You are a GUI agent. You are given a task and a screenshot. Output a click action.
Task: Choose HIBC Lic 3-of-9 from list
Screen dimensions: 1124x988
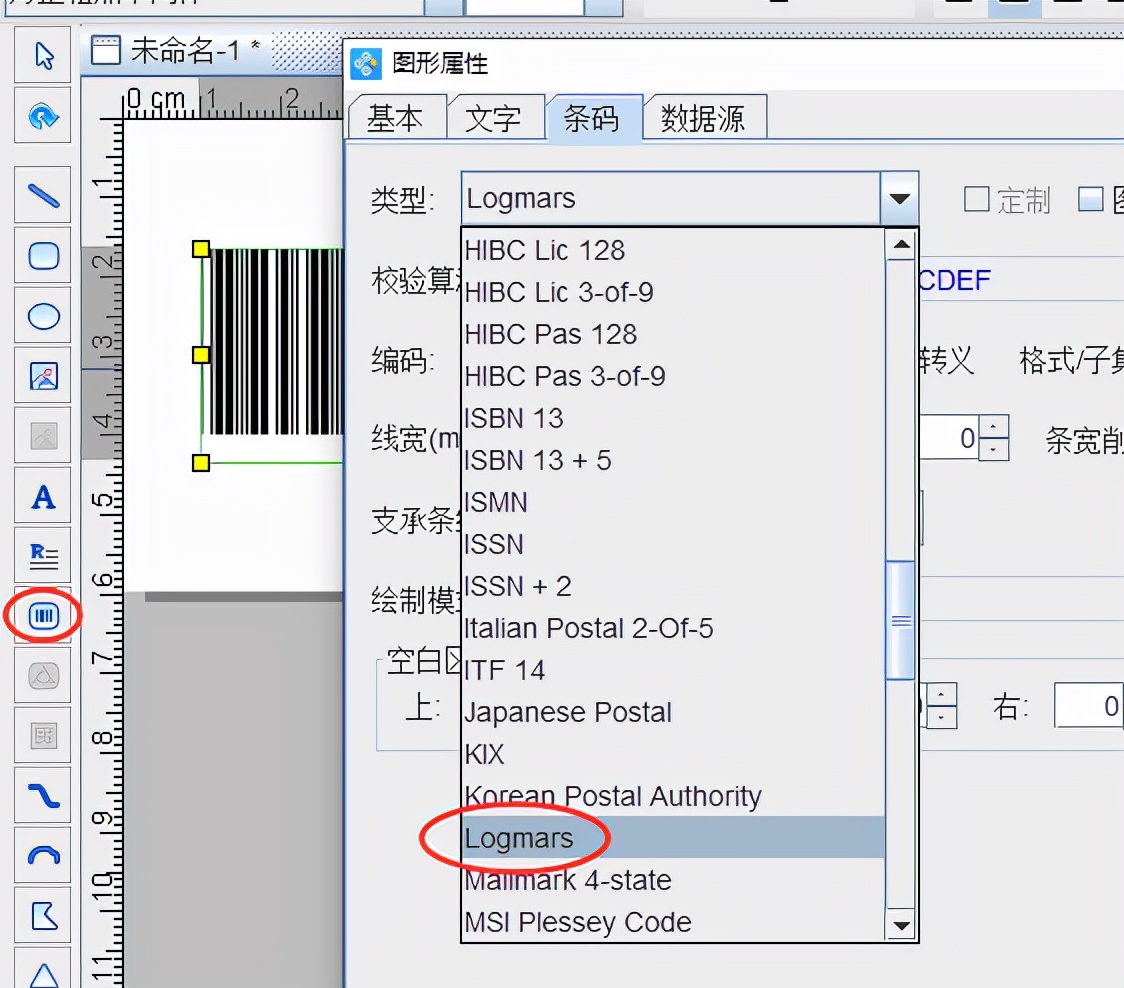pos(672,292)
